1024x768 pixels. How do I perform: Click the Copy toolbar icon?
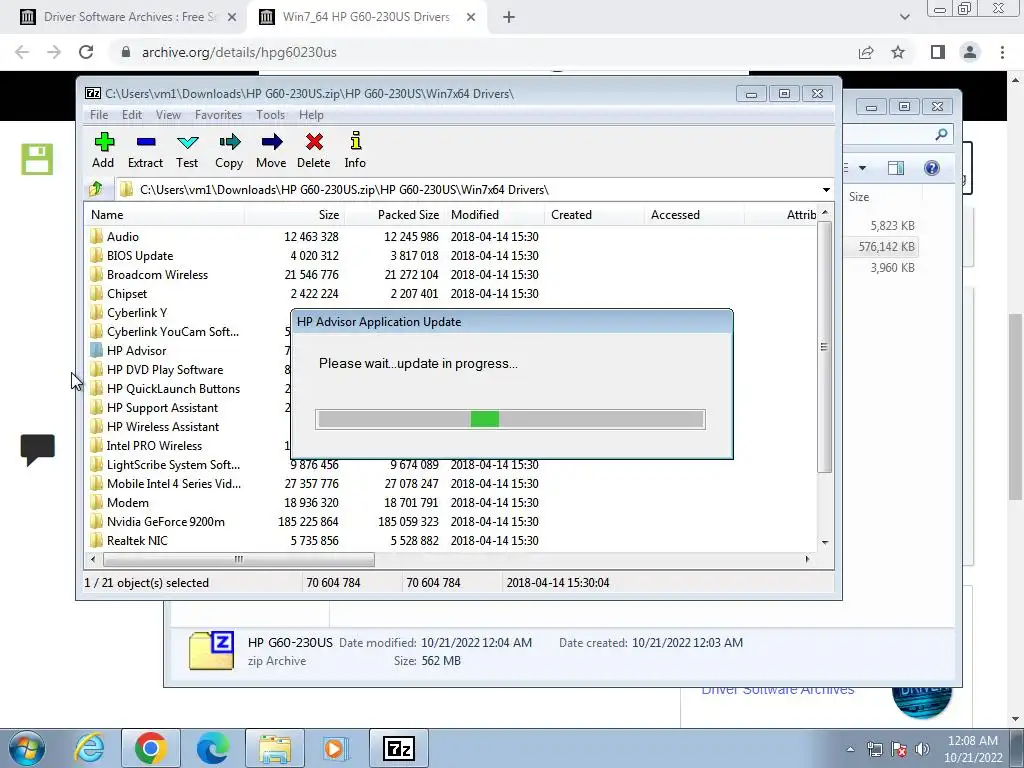[x=229, y=142]
